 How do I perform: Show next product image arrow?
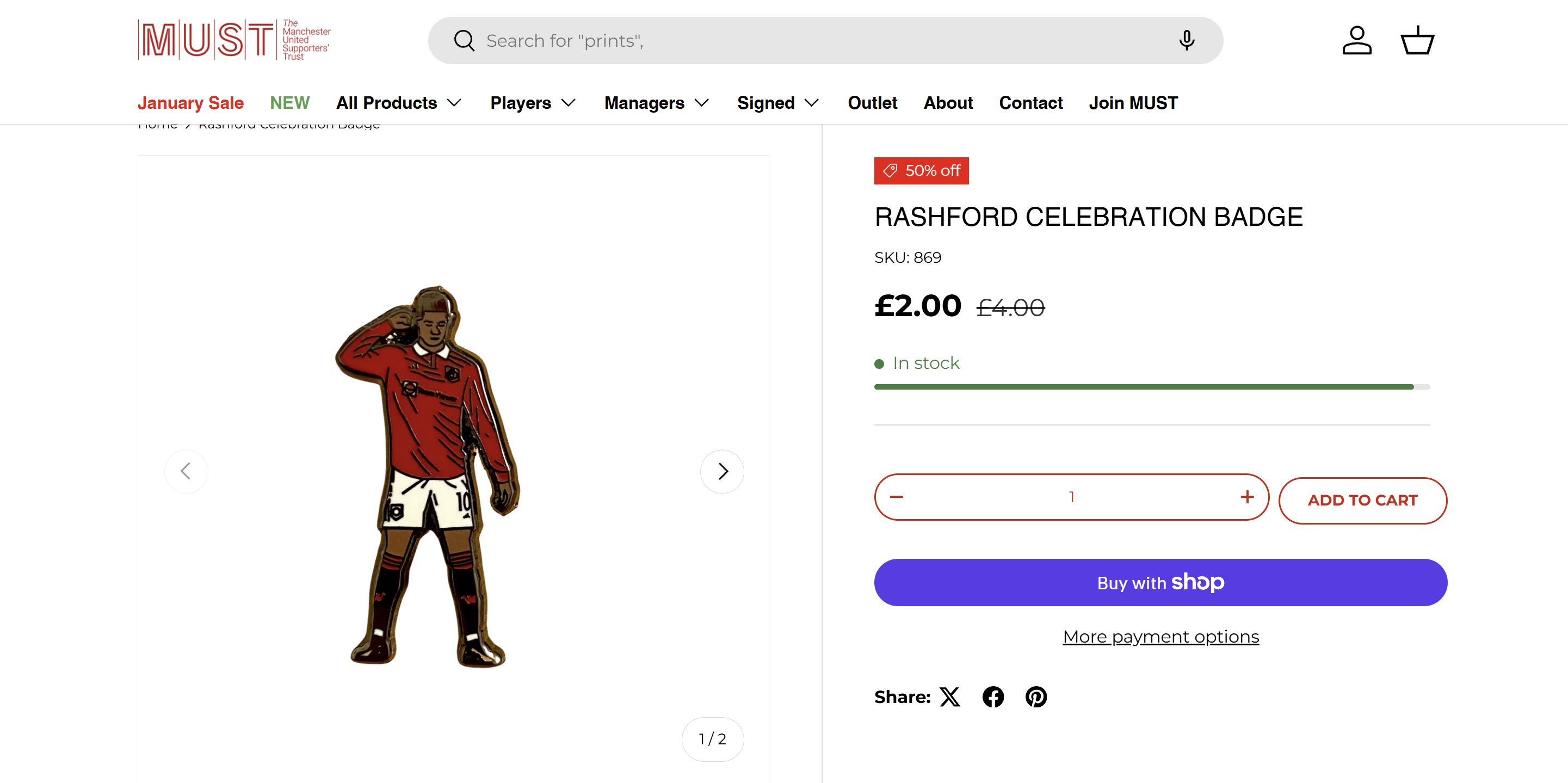(722, 471)
